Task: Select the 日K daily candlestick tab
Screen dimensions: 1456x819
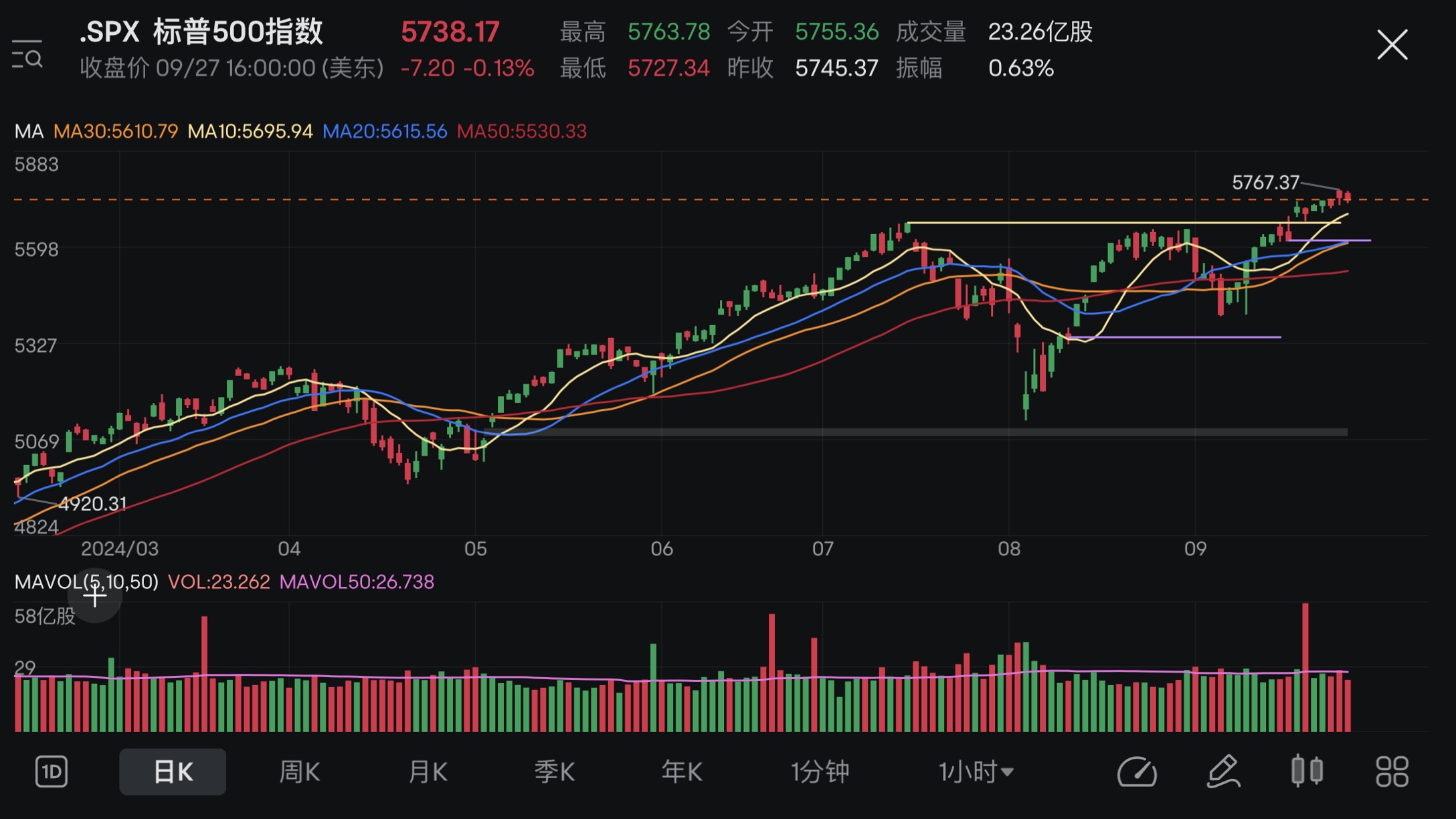Action: pyautogui.click(x=173, y=771)
